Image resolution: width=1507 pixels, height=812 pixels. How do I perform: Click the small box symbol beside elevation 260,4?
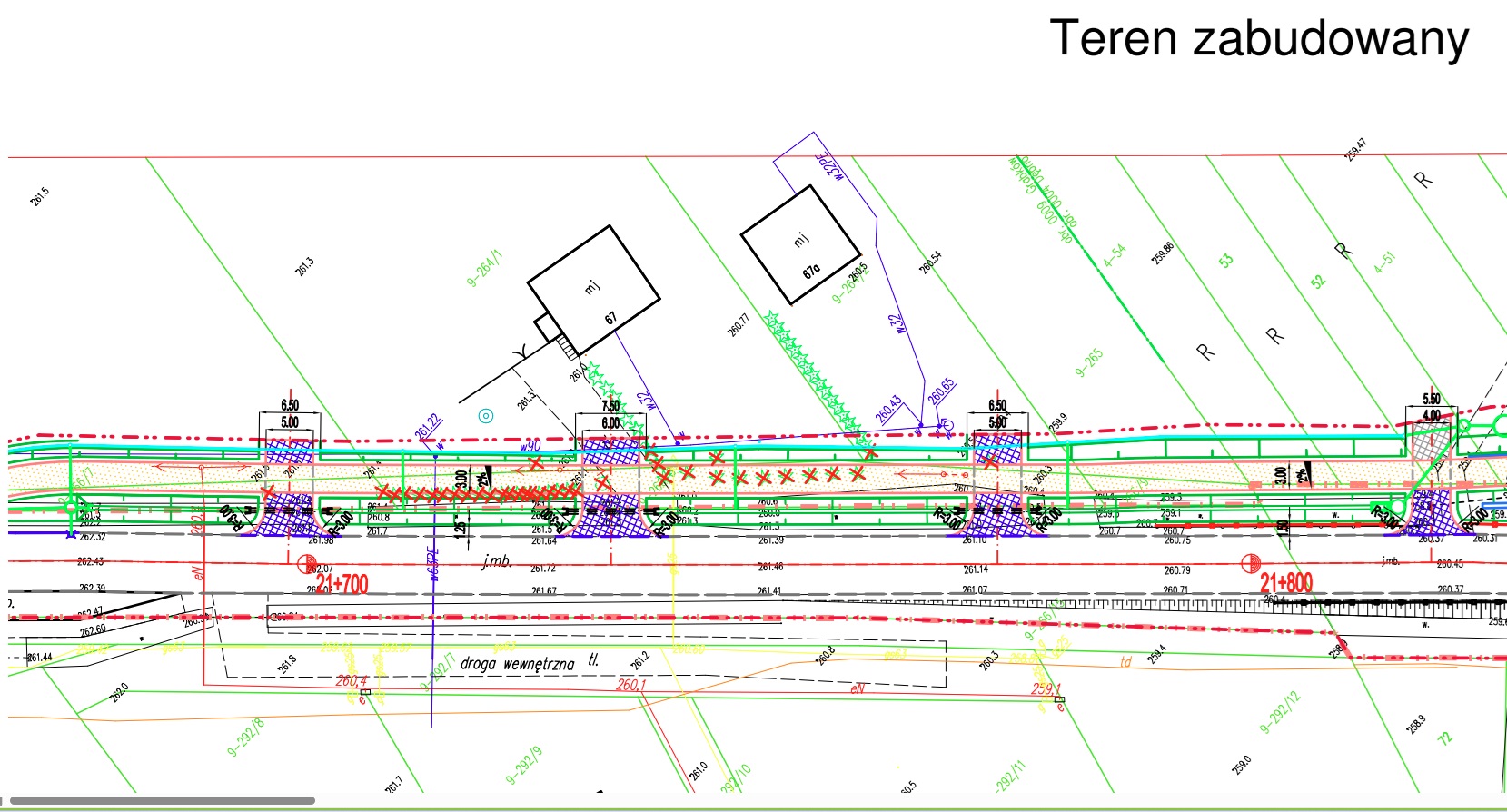point(365,692)
